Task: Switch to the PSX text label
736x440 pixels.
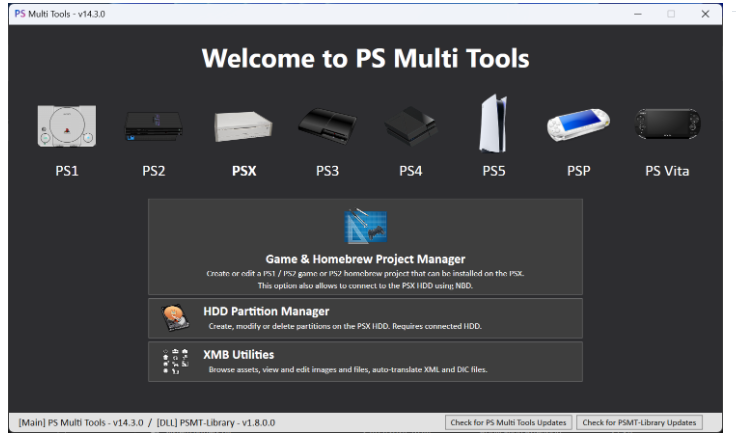Action: pyautogui.click(x=243, y=171)
